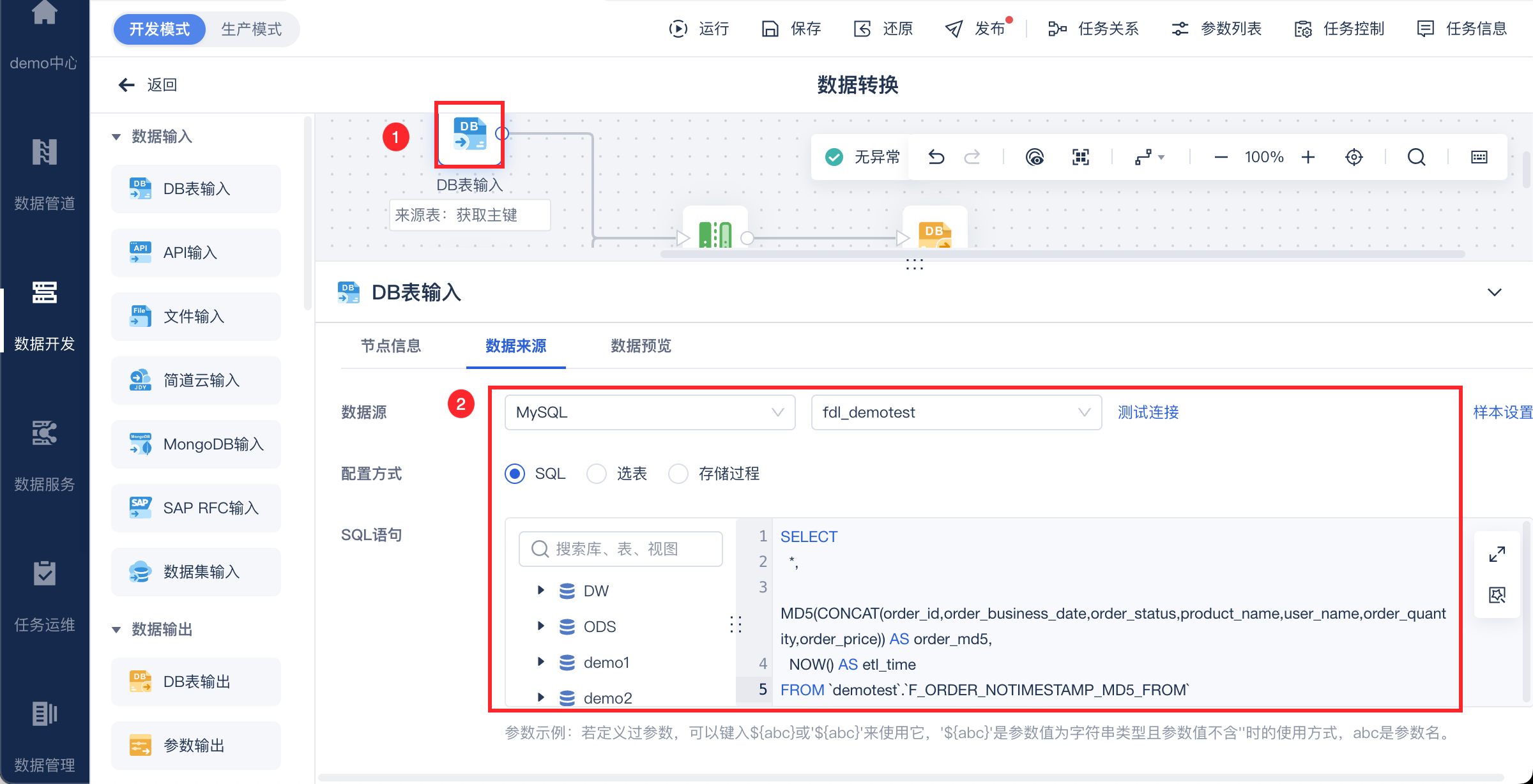
Task: Click the canvas search magnifier icon
Action: coord(1416,157)
